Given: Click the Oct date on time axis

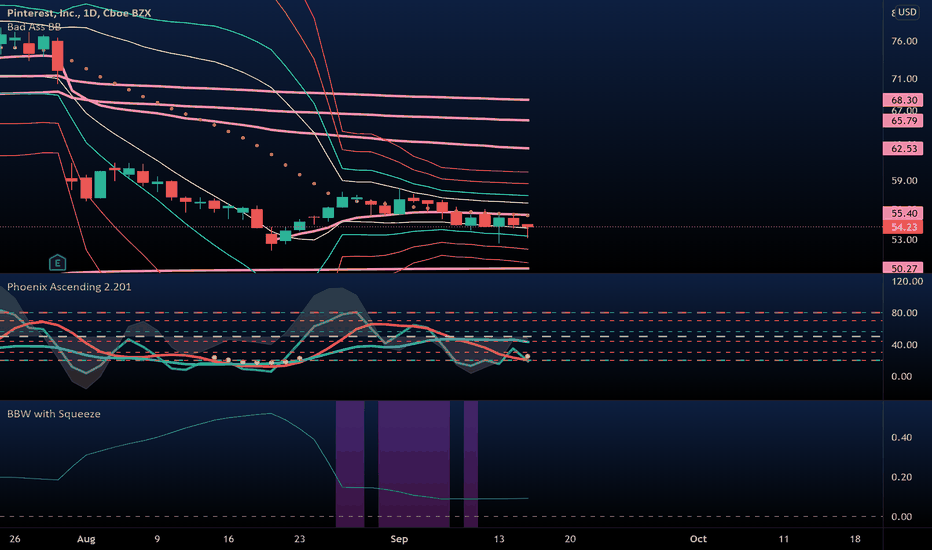Looking at the screenshot, I should pyautogui.click(x=698, y=539).
